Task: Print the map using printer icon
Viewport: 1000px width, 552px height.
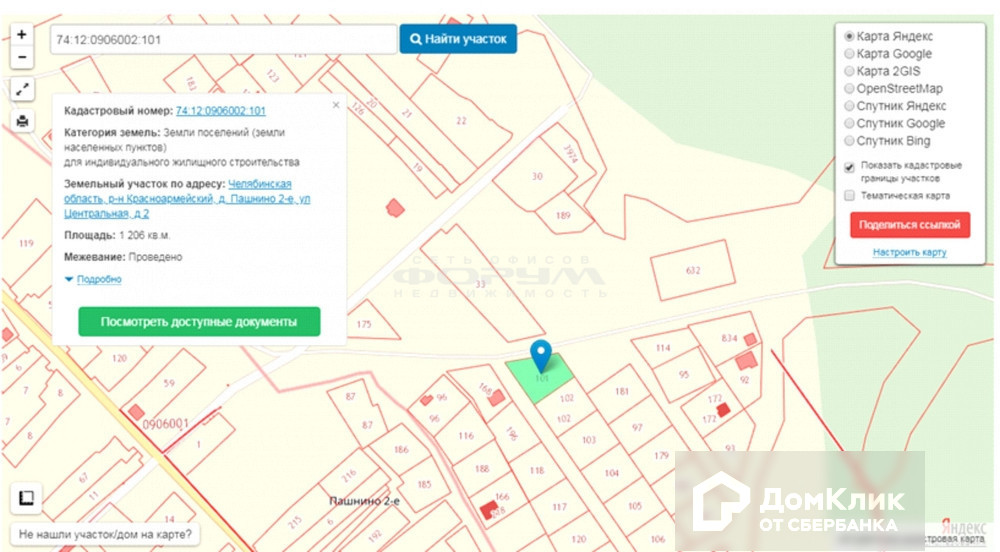Action: click(x=22, y=121)
